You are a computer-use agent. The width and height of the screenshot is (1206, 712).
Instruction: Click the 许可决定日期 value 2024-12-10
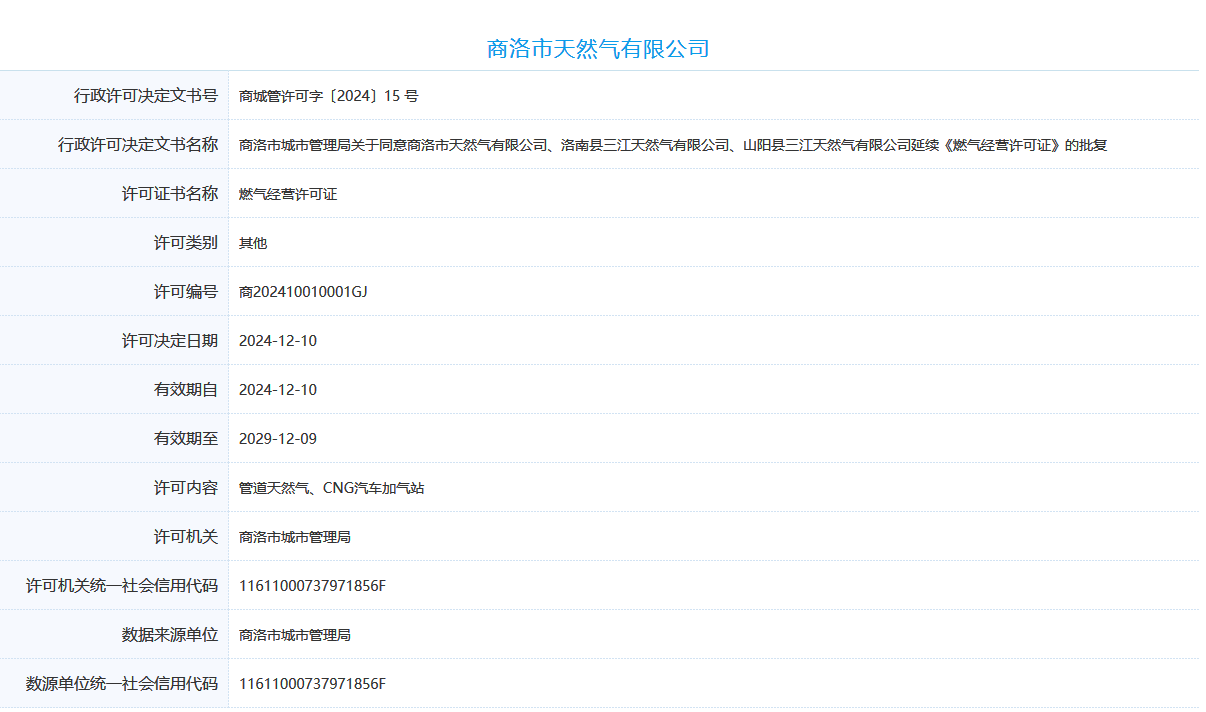278,341
